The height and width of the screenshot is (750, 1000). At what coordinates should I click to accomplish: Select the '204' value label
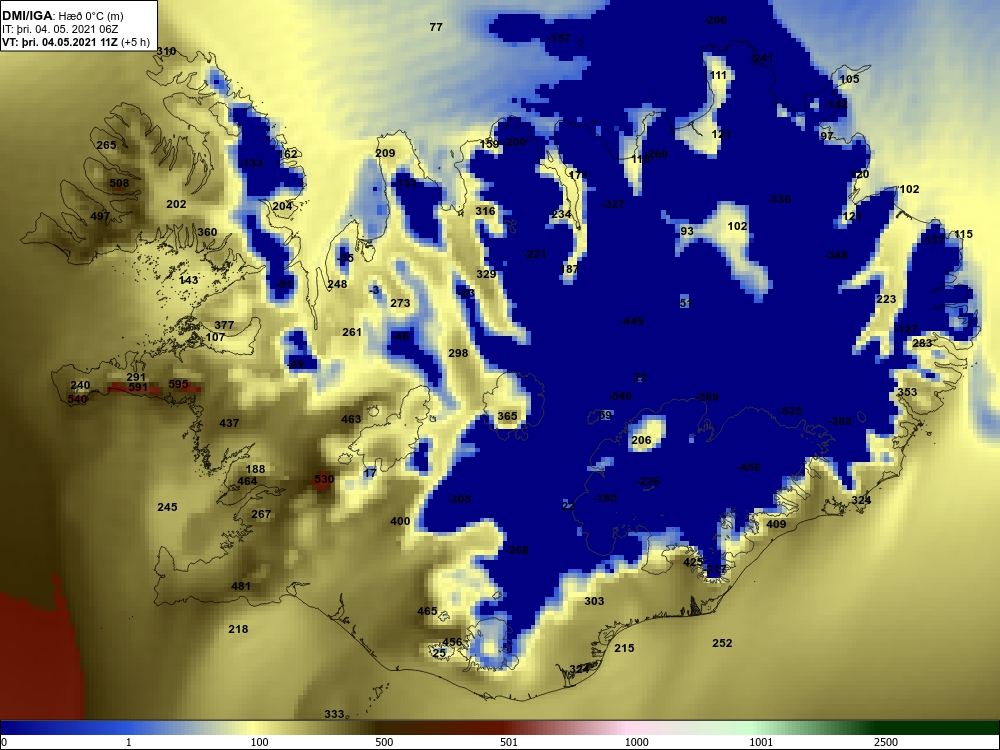[x=283, y=206]
